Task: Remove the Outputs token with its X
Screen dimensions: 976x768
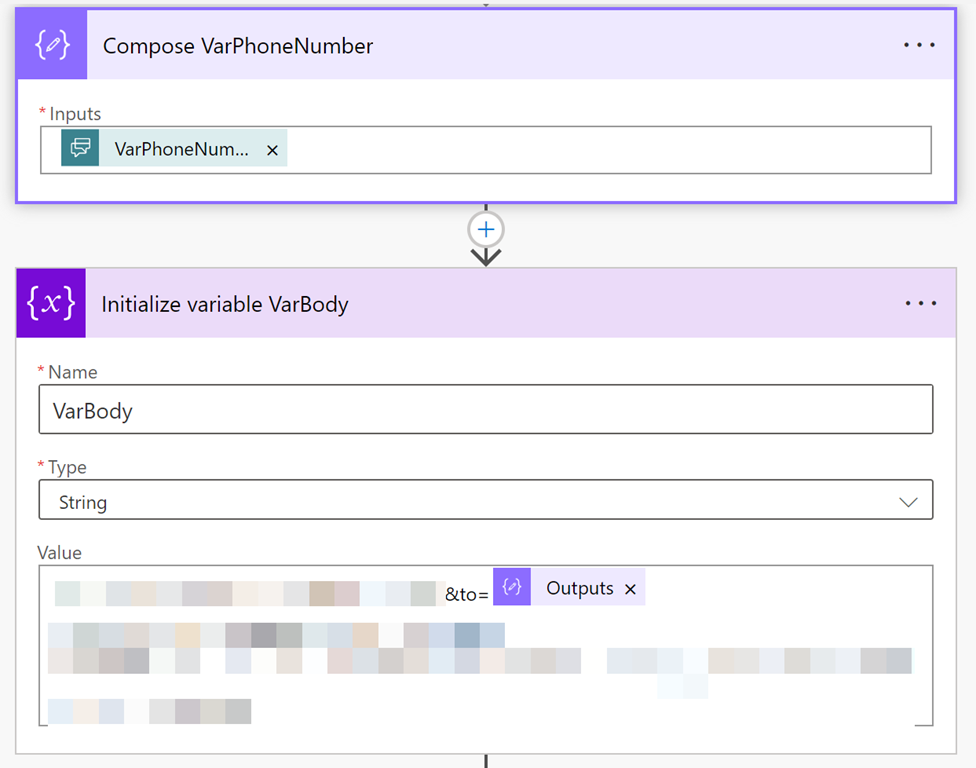Action: [x=630, y=589]
